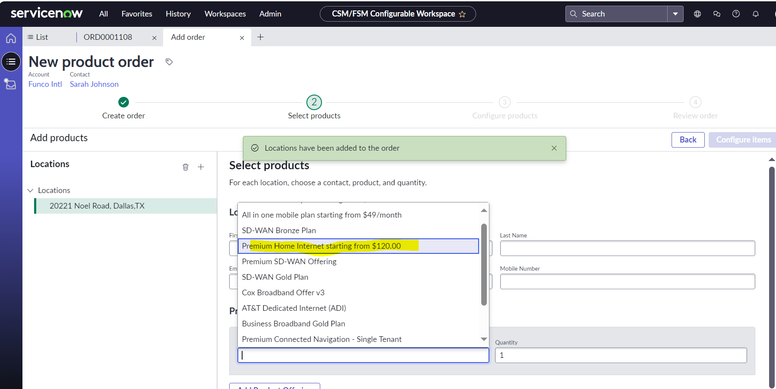The width and height of the screenshot is (776, 389).
Task: Open the Favorites menu
Action: (137, 14)
